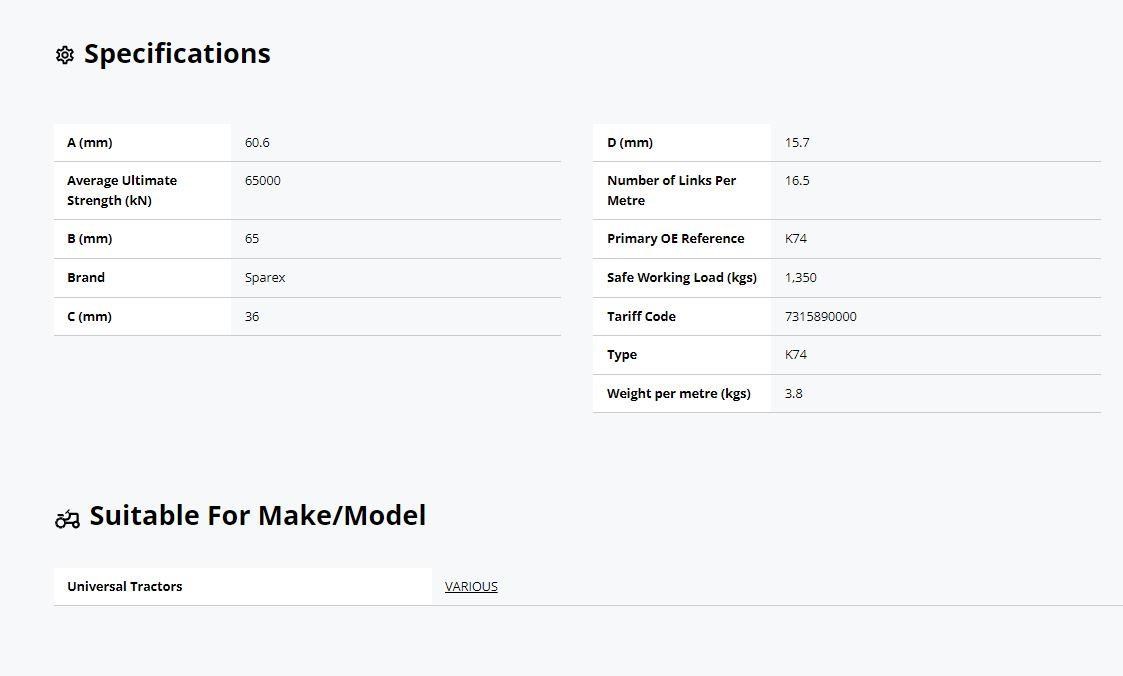Select the C (mm) value 36

click(252, 317)
